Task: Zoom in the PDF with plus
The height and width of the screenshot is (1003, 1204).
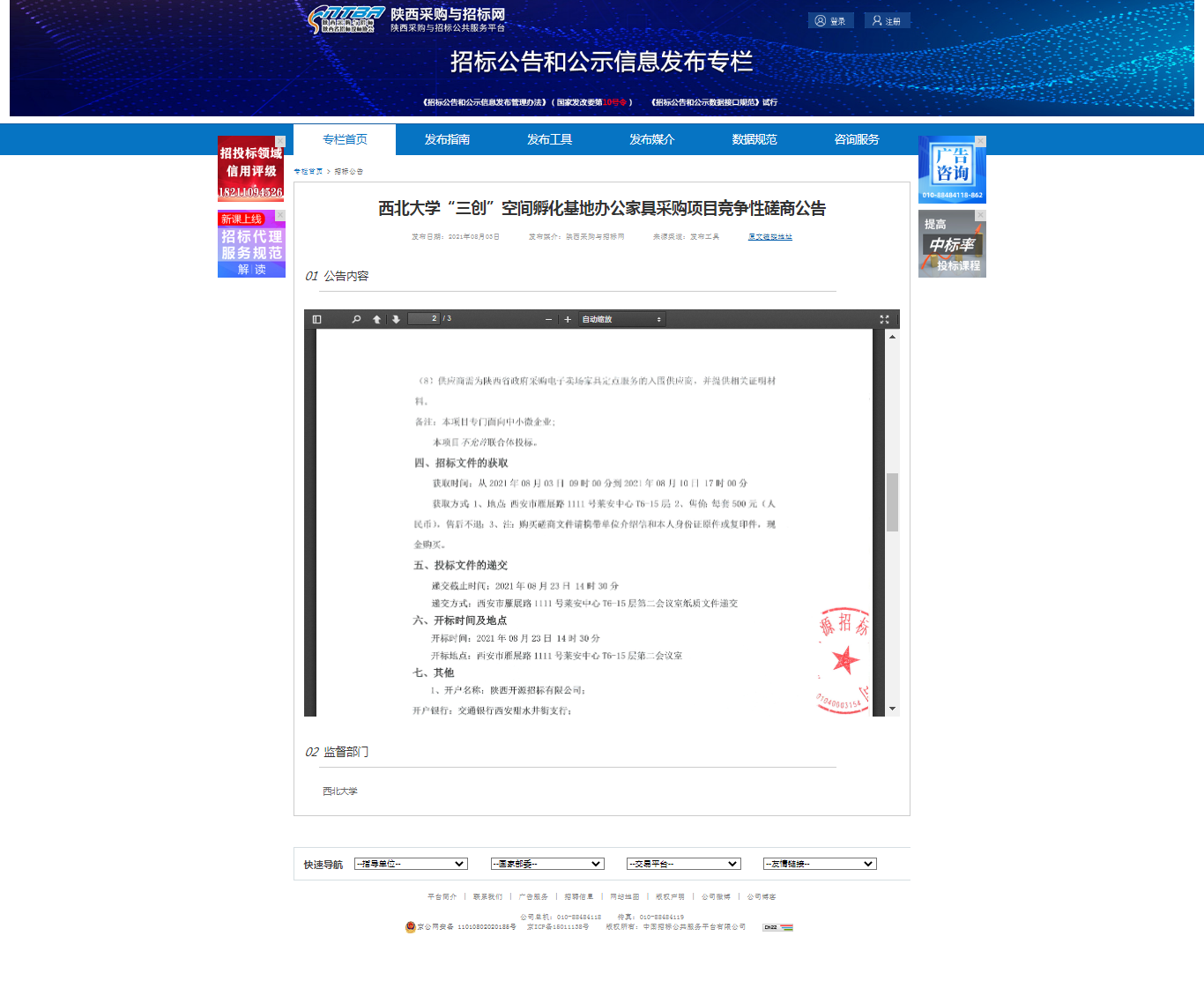Action: pyautogui.click(x=568, y=319)
